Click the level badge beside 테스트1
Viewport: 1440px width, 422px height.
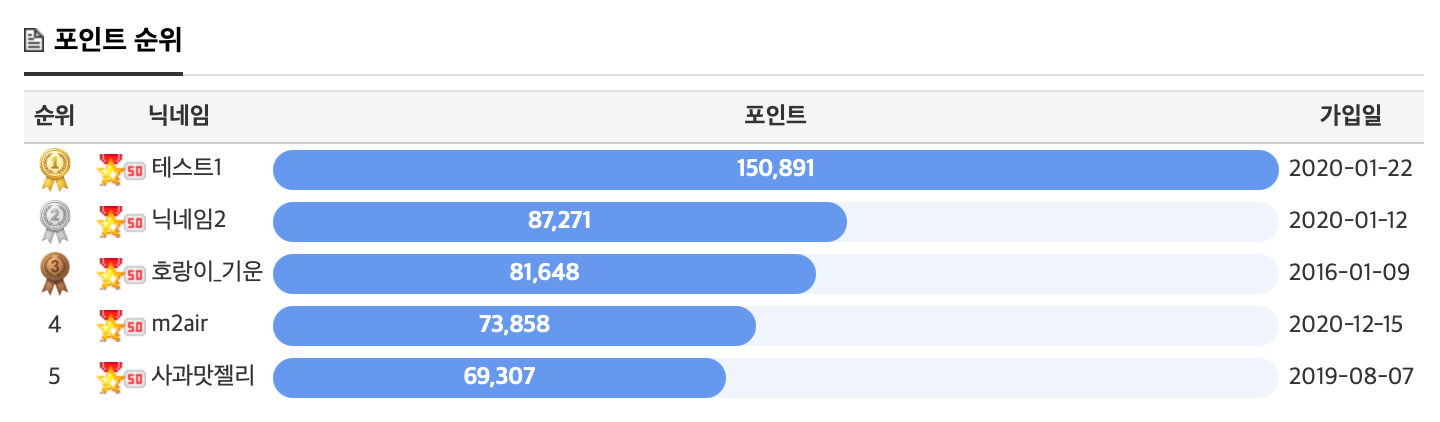point(123,169)
